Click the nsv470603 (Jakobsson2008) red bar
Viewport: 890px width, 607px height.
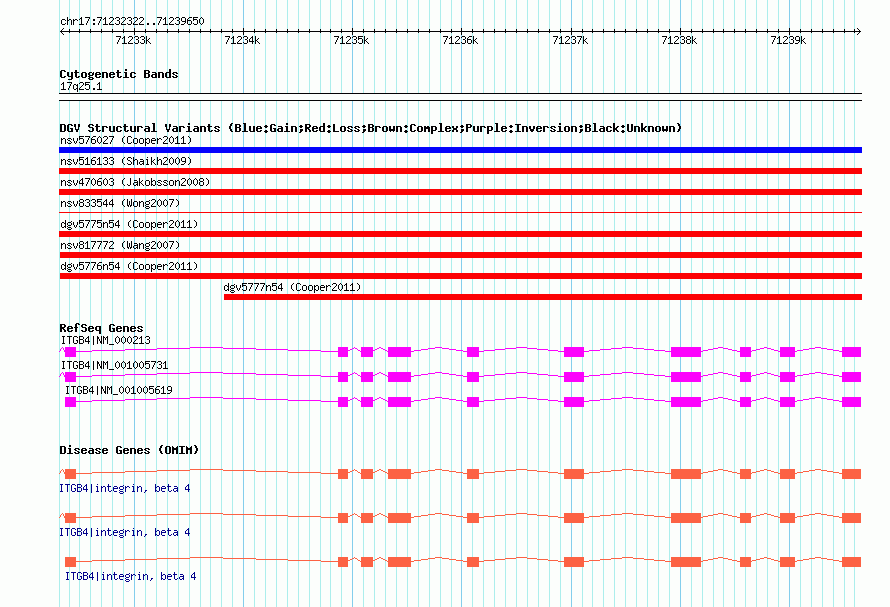coord(460,192)
